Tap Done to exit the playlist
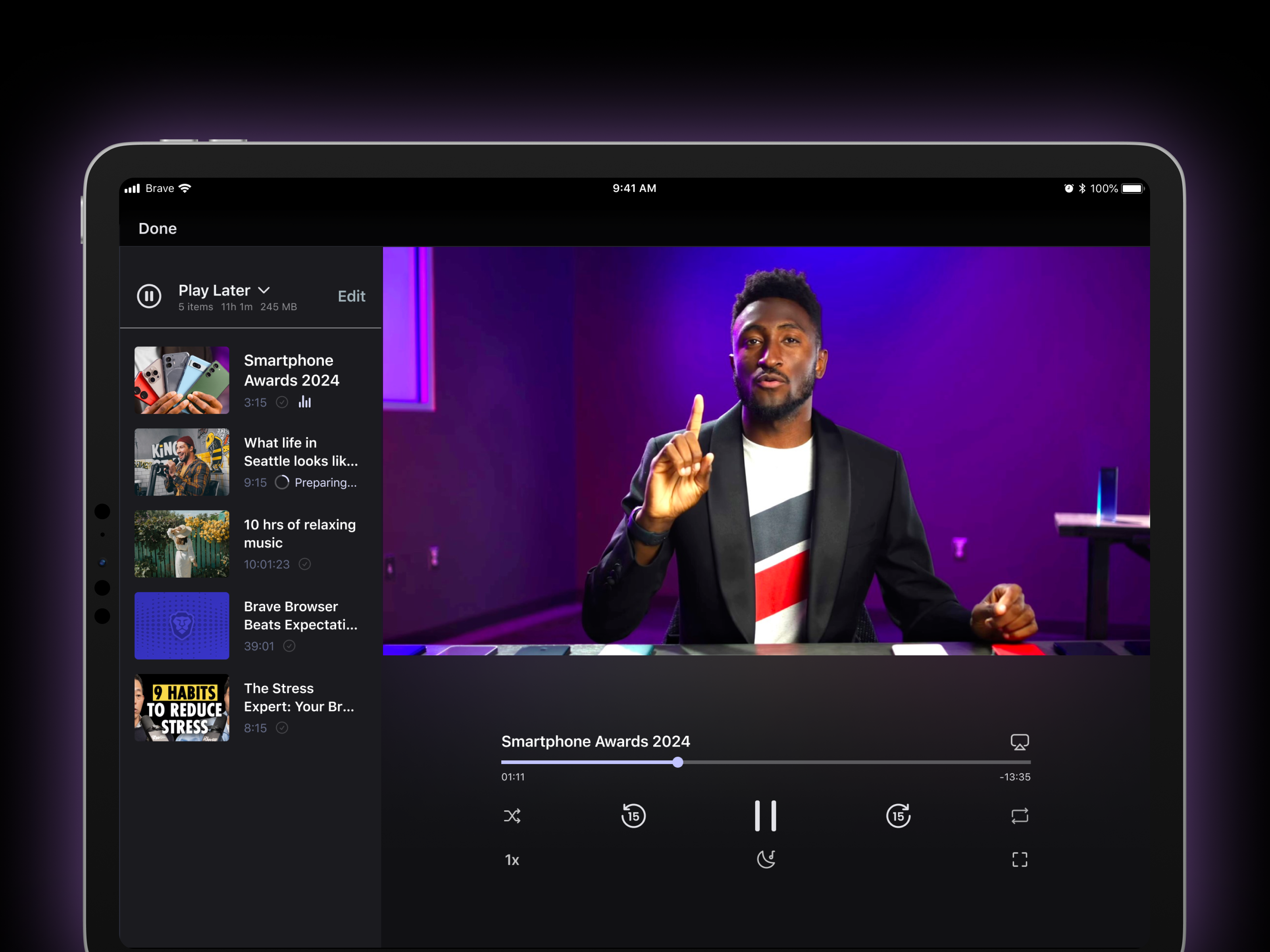The width and height of the screenshot is (1270, 952). (x=157, y=228)
